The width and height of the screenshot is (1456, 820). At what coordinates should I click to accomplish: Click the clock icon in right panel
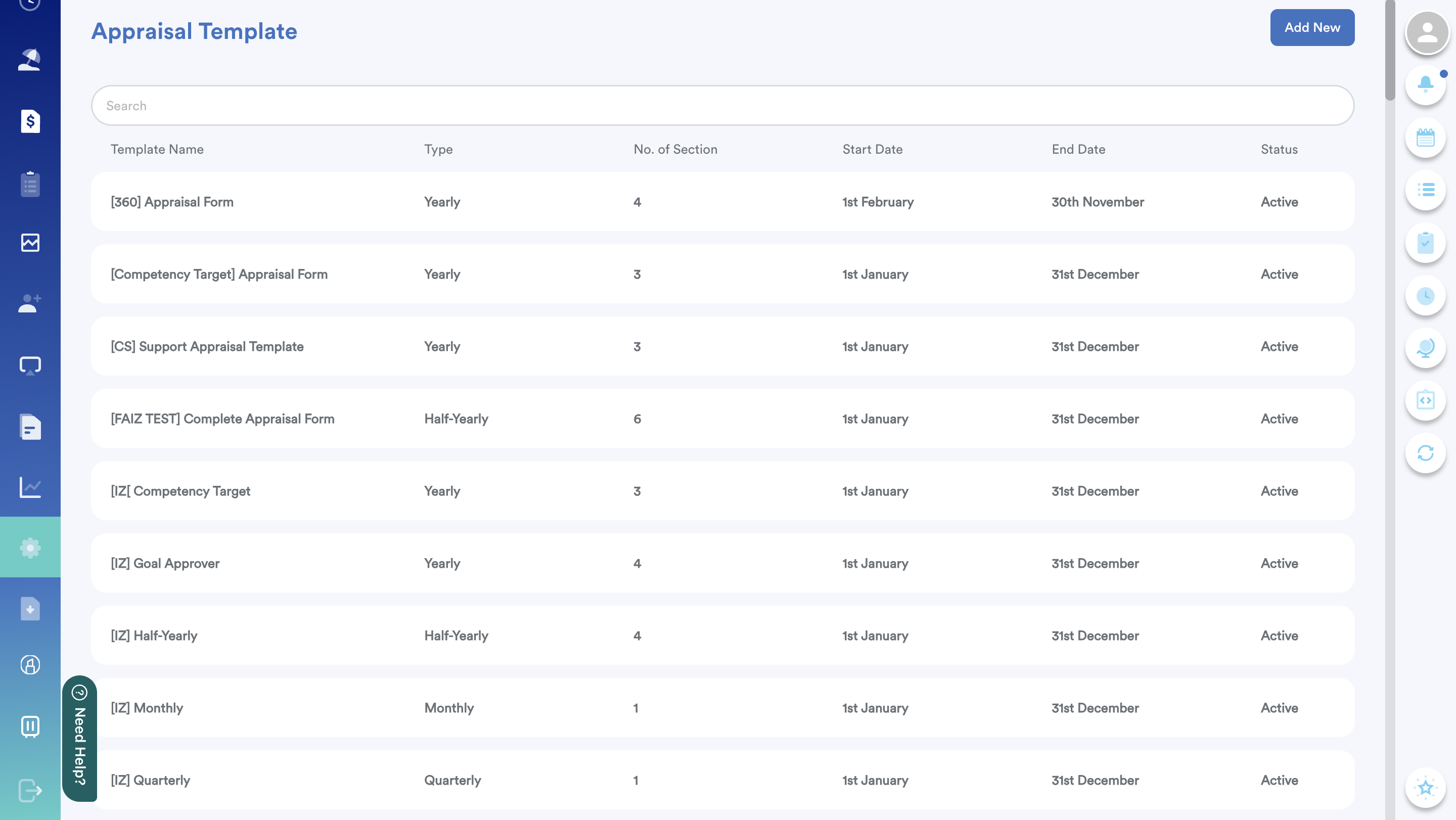(1425, 296)
